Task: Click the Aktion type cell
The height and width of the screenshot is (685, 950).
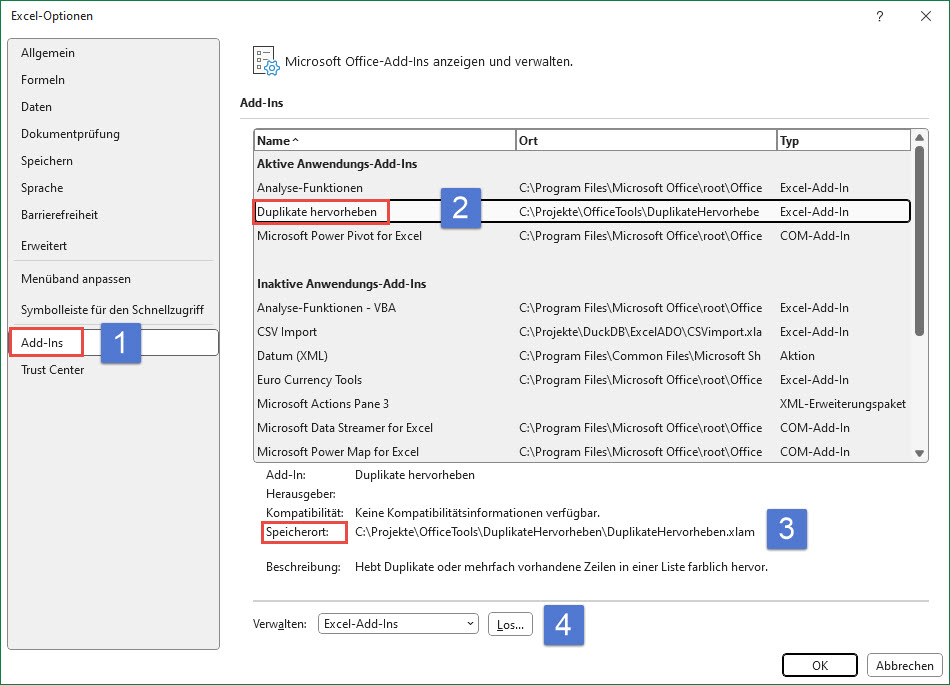Action: 797,356
